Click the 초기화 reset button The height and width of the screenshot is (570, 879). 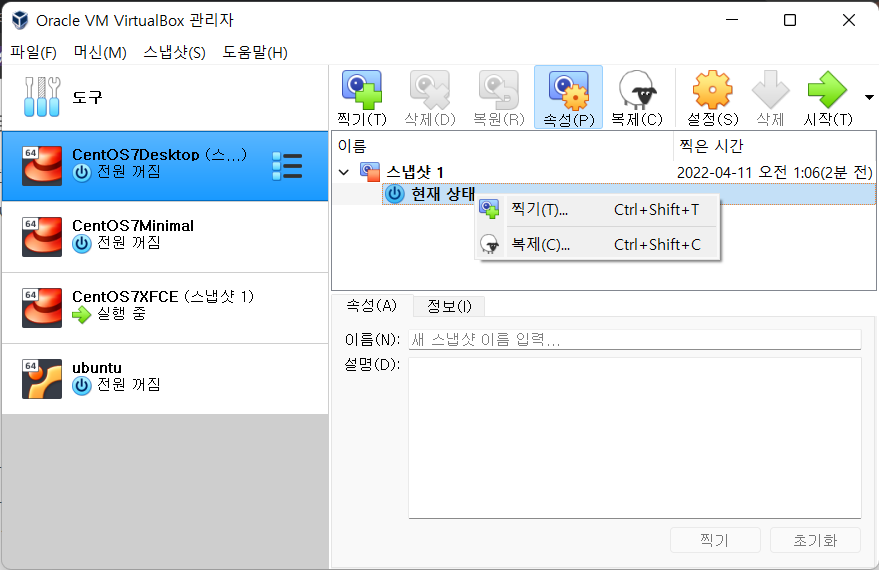[x=815, y=540]
